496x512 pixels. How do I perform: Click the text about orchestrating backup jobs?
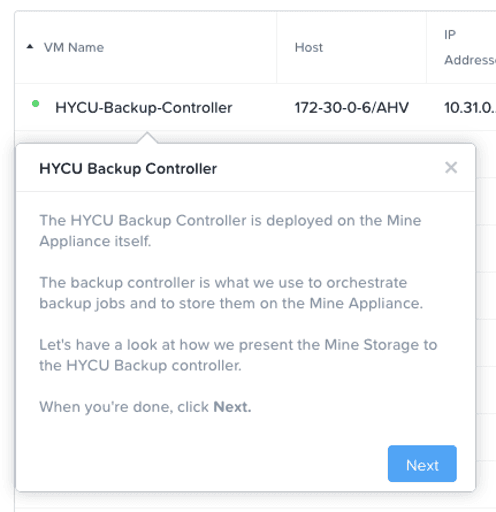pyautogui.click(x=231, y=293)
